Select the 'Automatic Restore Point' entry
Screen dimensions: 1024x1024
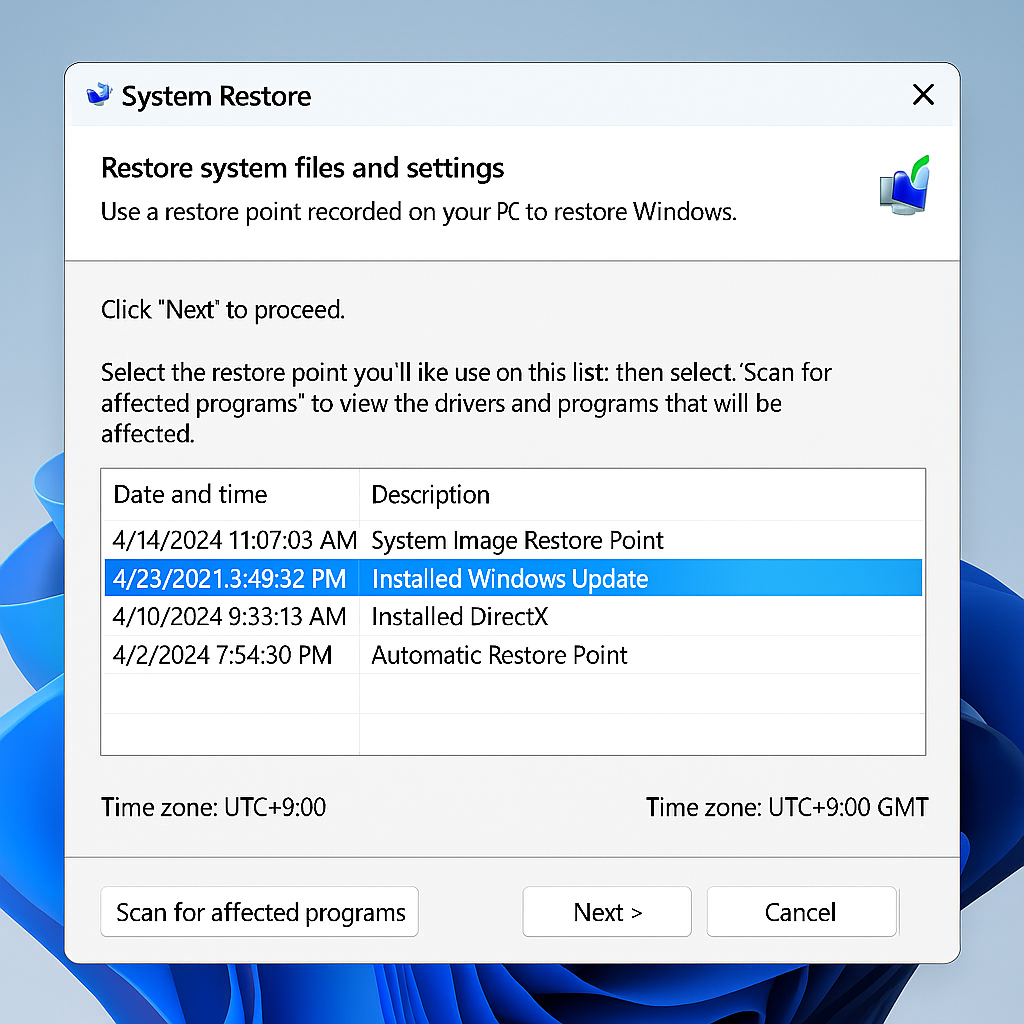point(499,655)
